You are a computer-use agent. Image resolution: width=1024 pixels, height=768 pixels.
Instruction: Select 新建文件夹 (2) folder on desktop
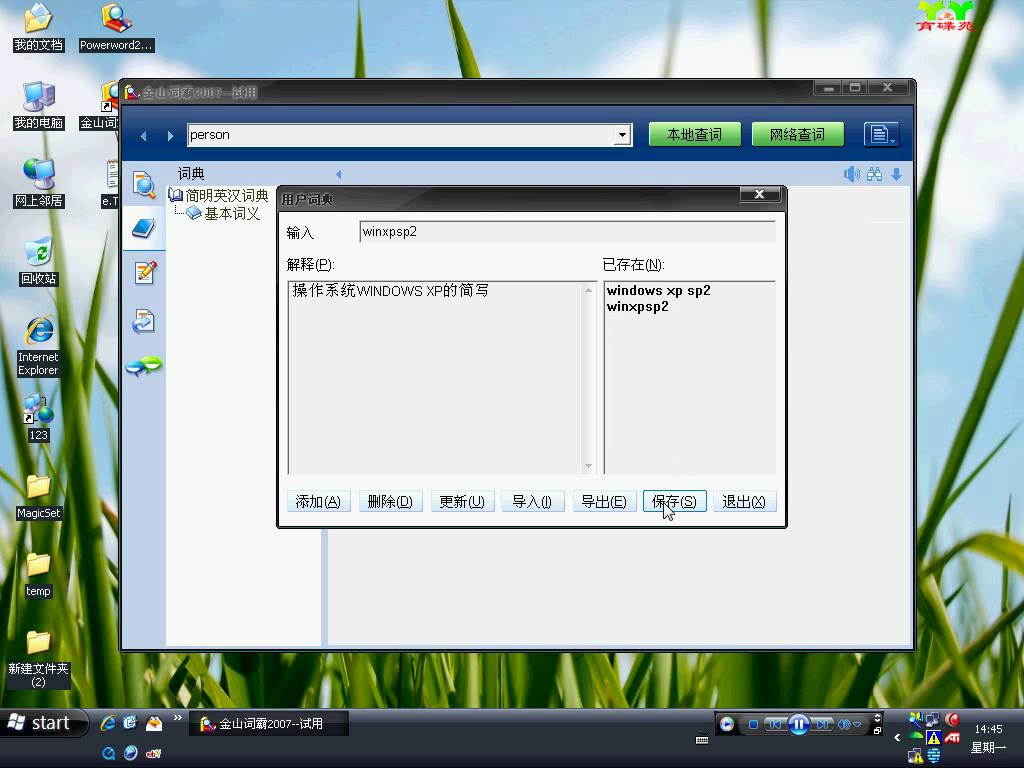click(x=39, y=660)
